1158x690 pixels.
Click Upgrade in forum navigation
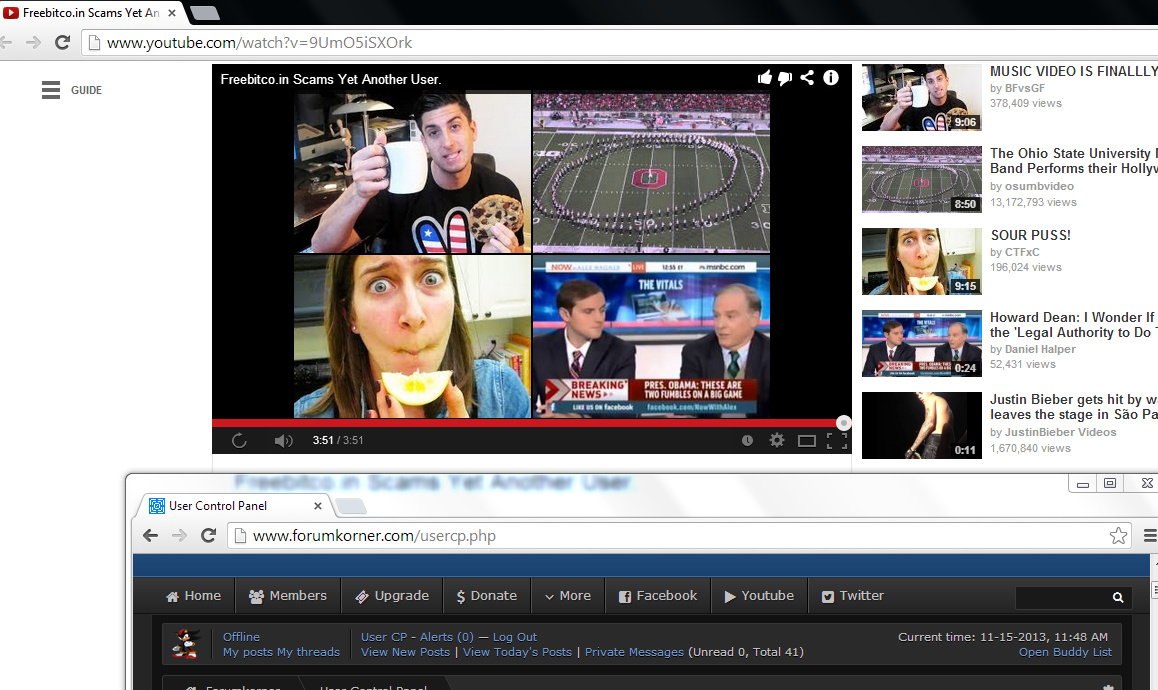point(392,596)
